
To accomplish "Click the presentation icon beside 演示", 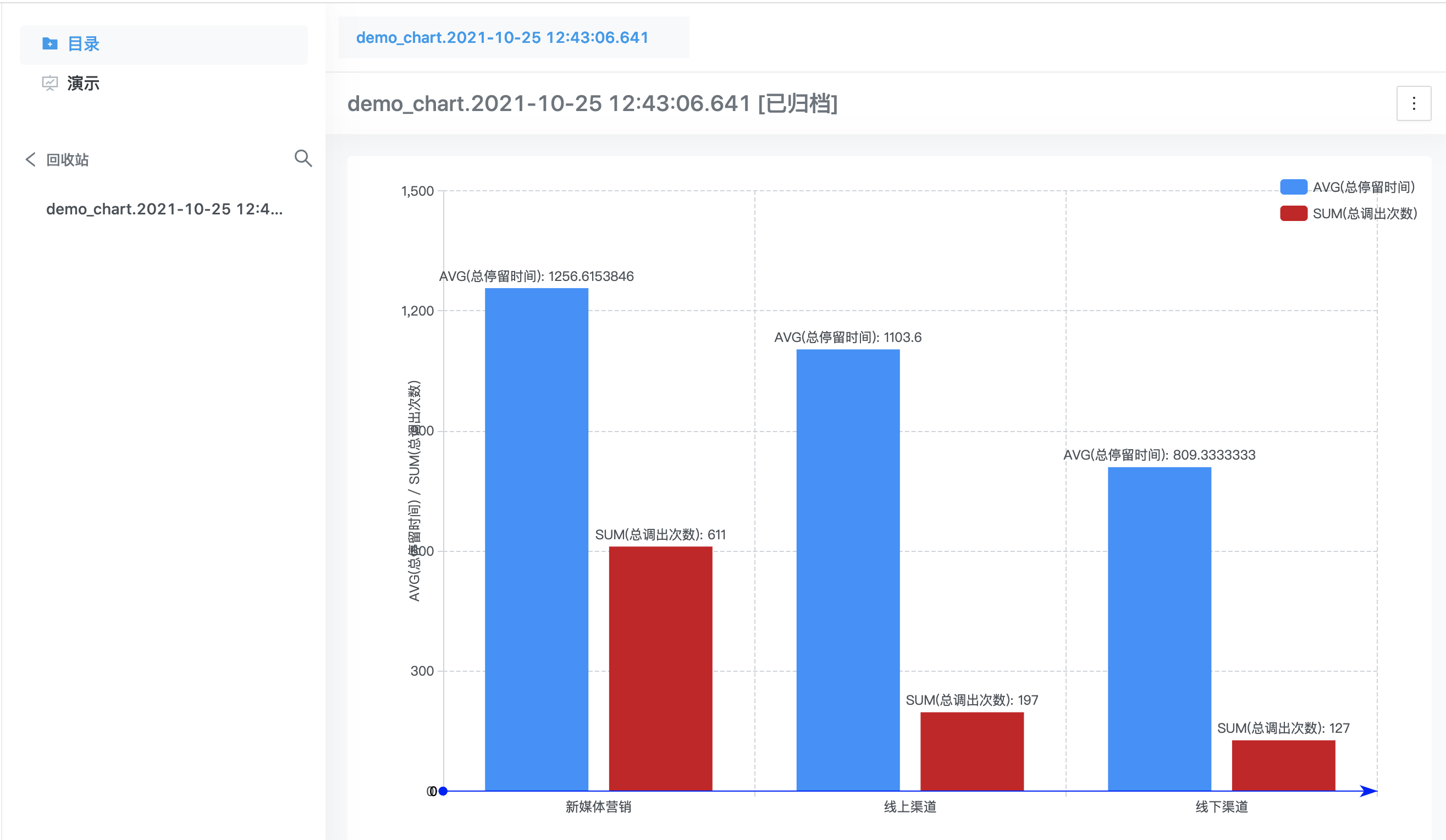I will [50, 83].
